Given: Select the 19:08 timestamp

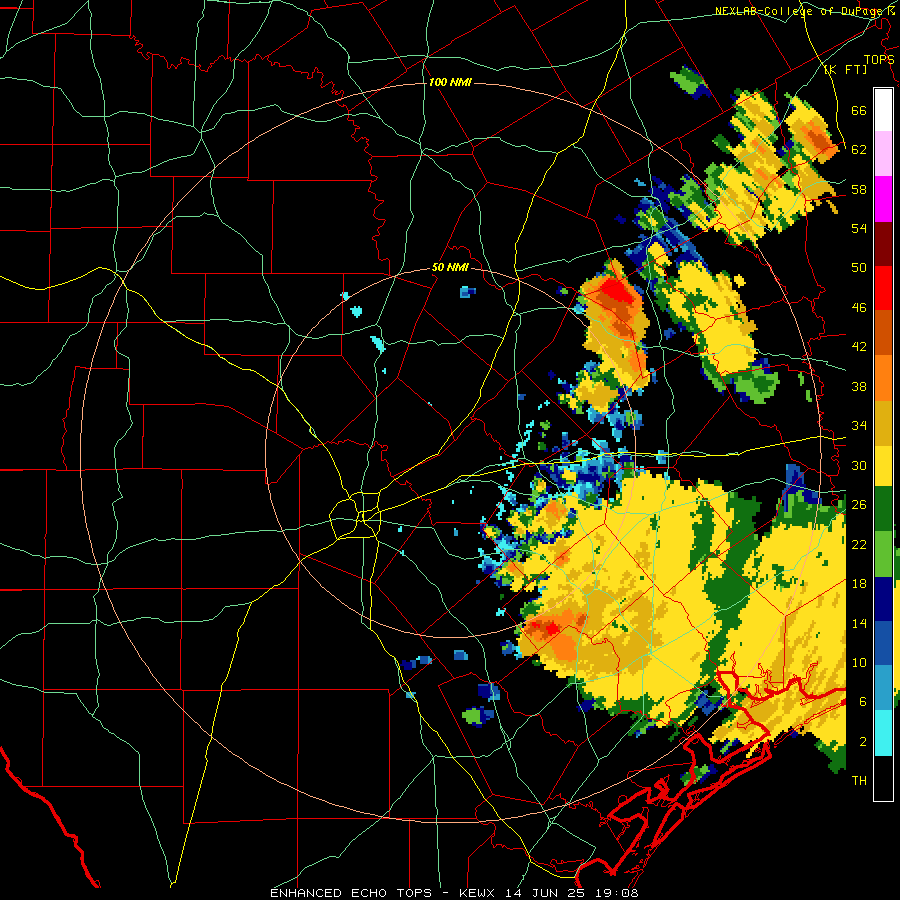Looking at the screenshot, I should point(618,893).
